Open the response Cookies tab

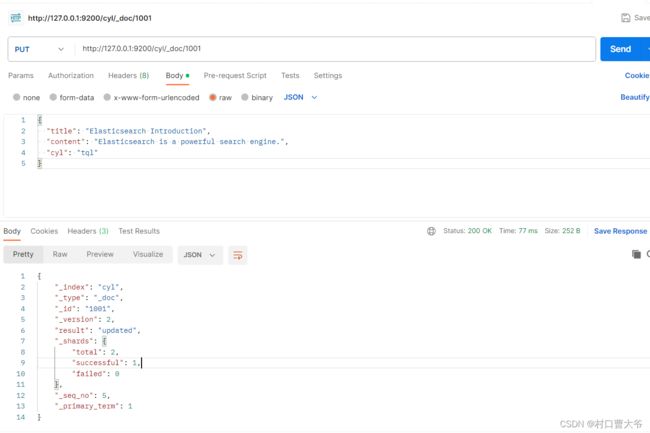click(x=44, y=231)
